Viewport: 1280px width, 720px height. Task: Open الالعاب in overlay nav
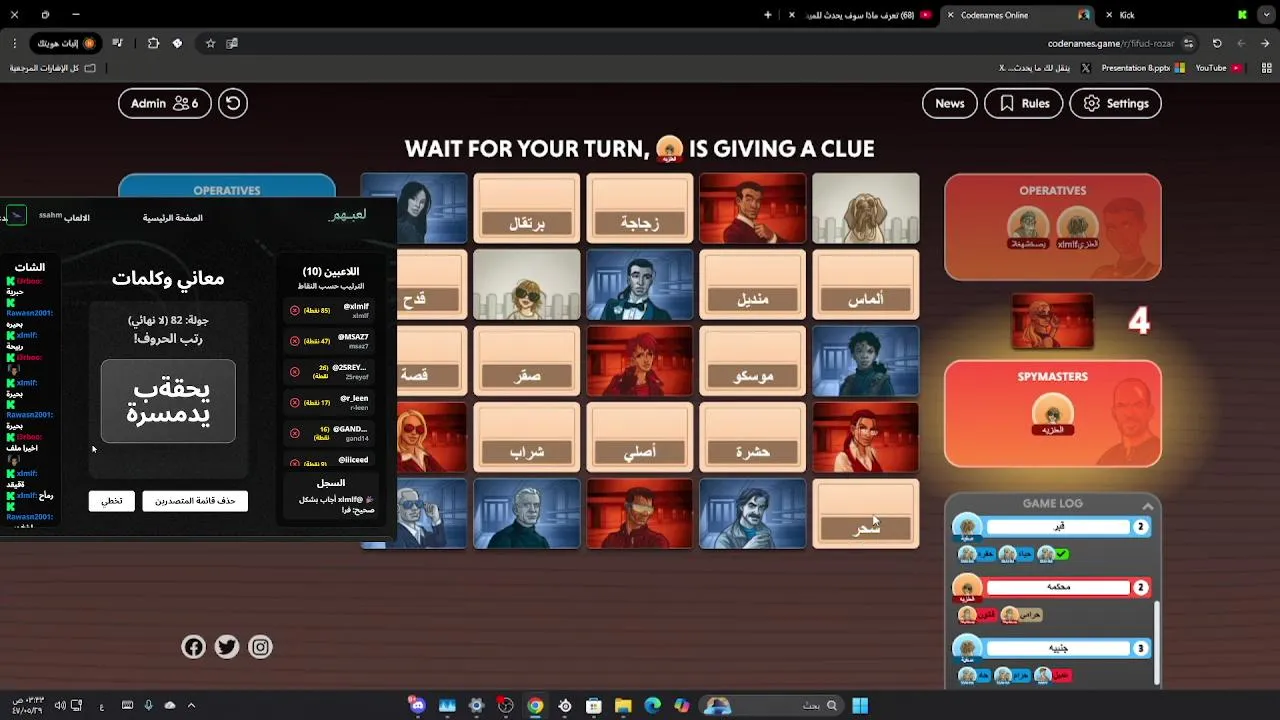point(77,218)
